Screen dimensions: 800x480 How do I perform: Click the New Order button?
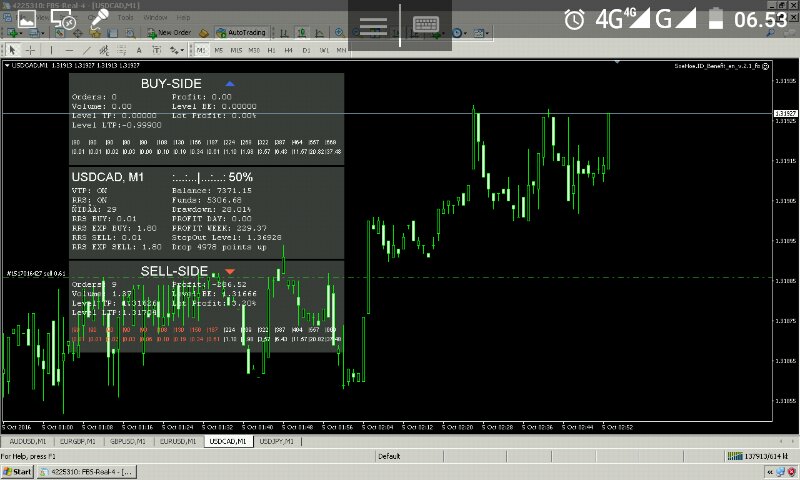(170, 33)
